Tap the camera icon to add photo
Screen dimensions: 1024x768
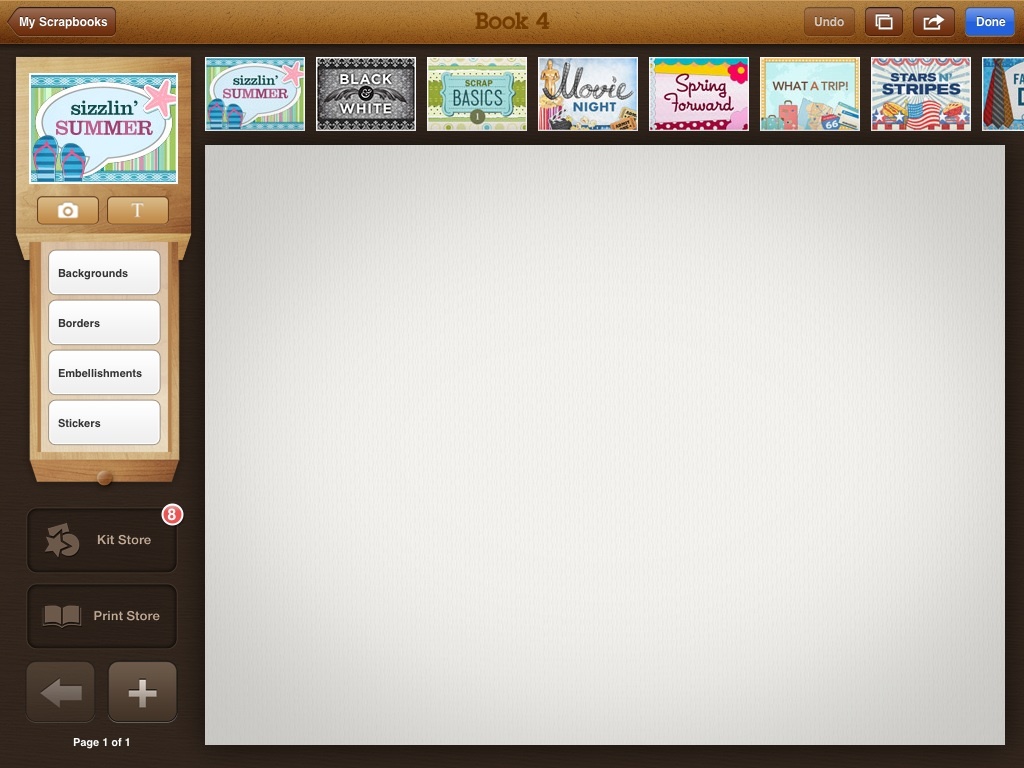pyautogui.click(x=68, y=210)
